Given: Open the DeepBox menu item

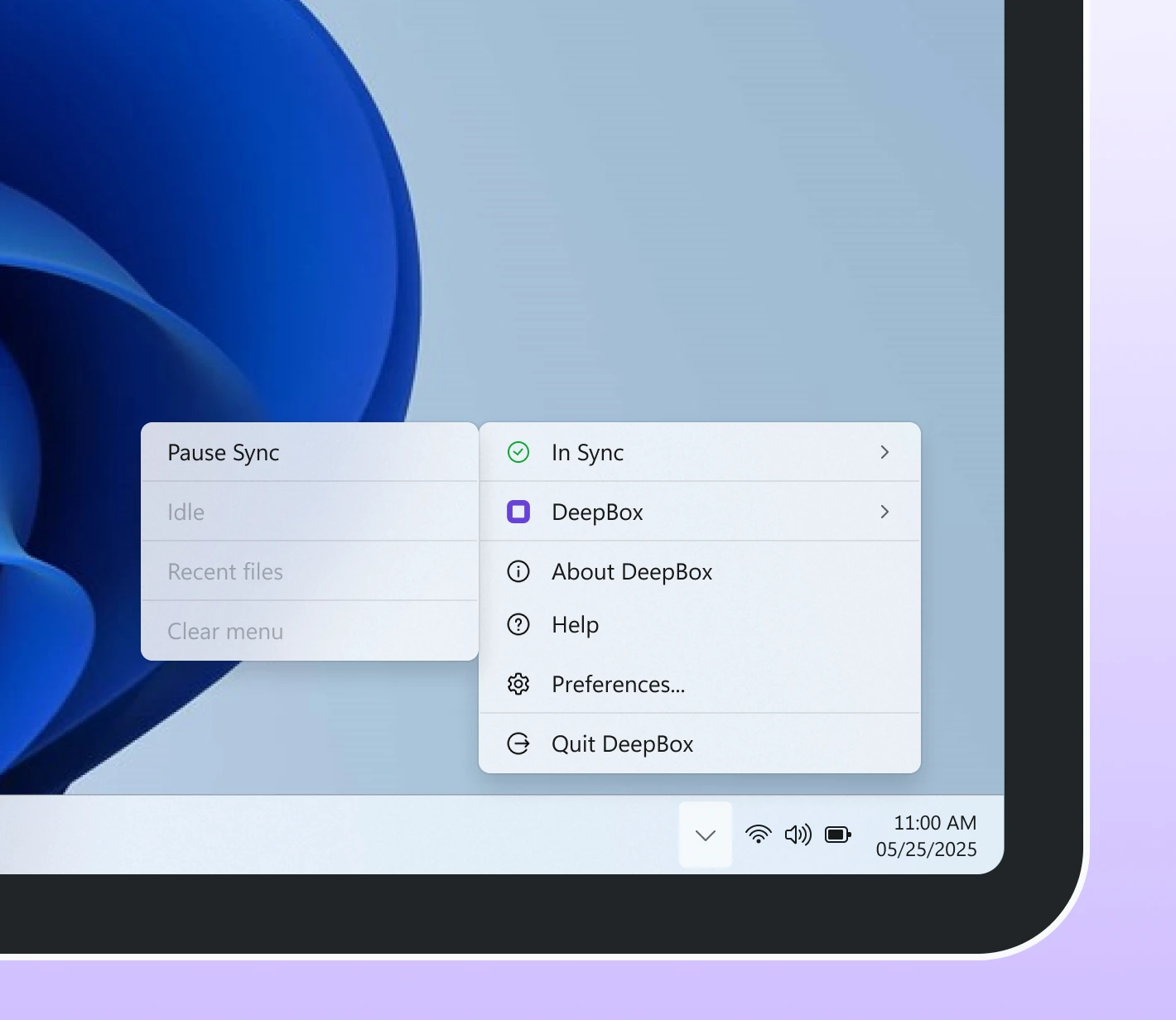Looking at the screenshot, I should 700,512.
